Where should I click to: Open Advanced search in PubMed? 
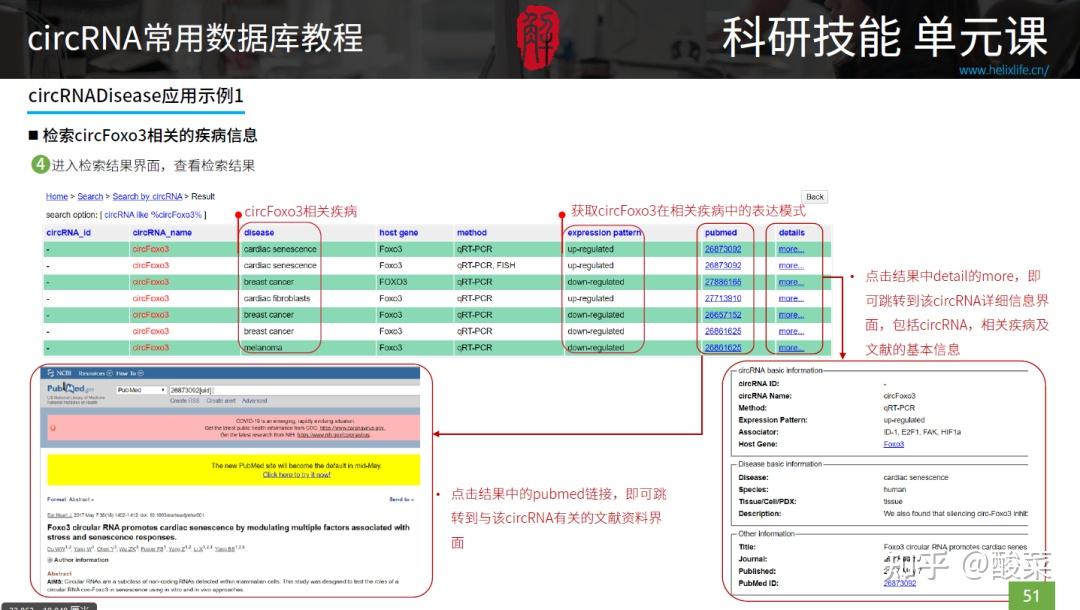pyautogui.click(x=255, y=401)
